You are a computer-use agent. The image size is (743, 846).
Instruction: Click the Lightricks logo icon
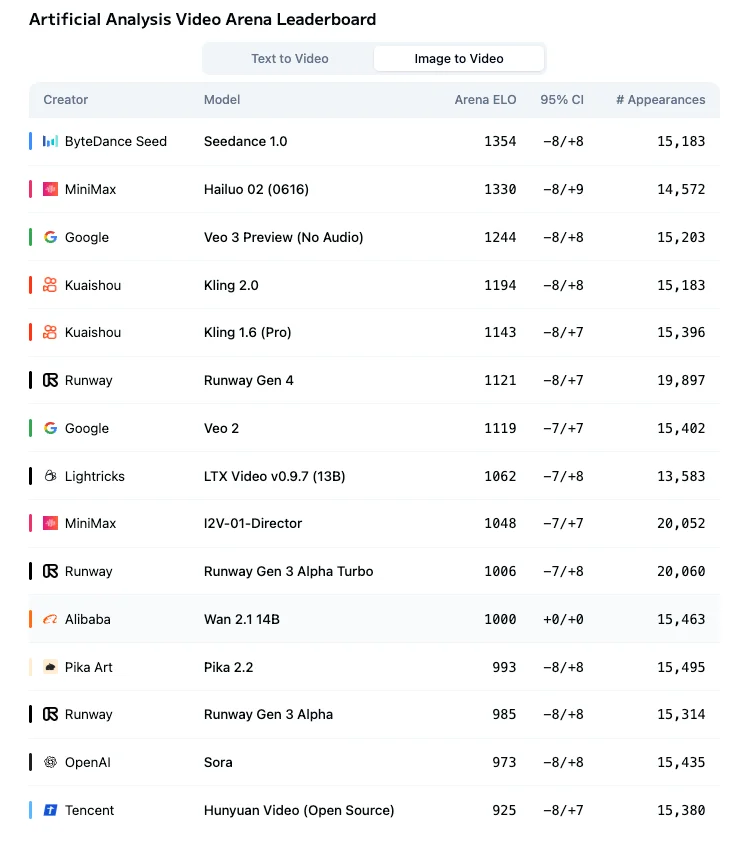(50, 476)
